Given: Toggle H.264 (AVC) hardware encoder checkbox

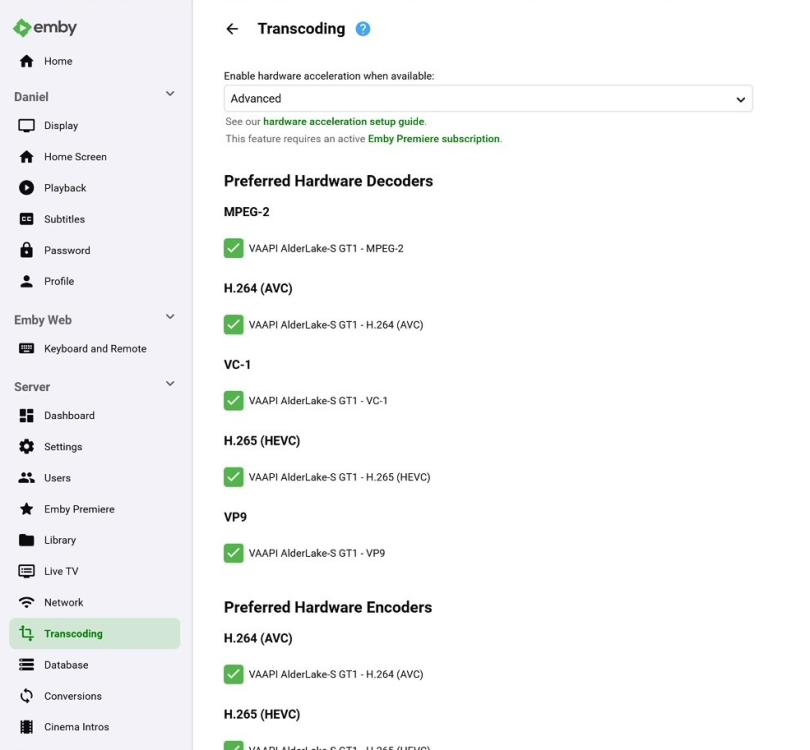Looking at the screenshot, I should [x=233, y=675].
